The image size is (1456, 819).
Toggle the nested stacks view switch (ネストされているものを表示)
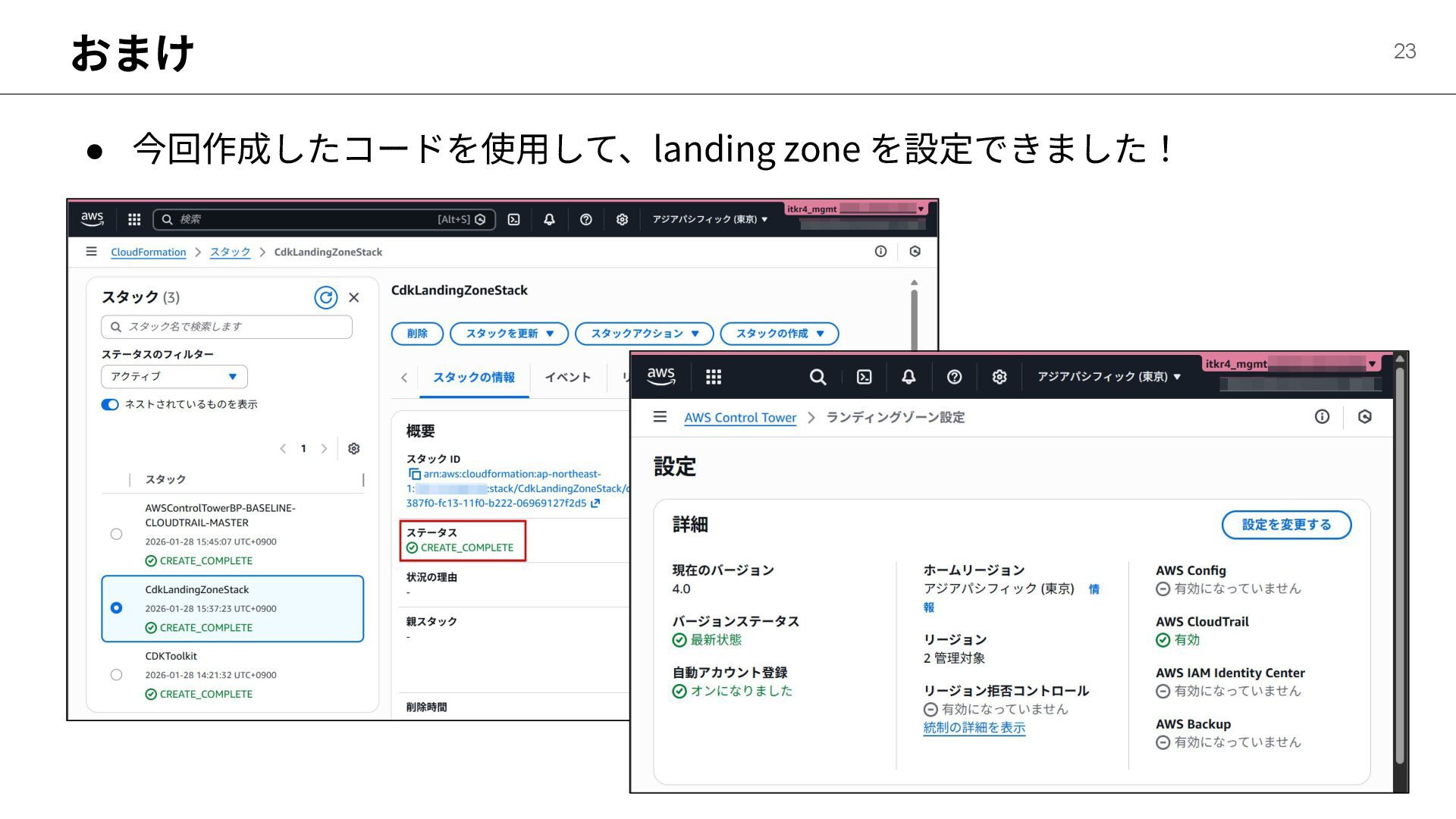click(110, 404)
